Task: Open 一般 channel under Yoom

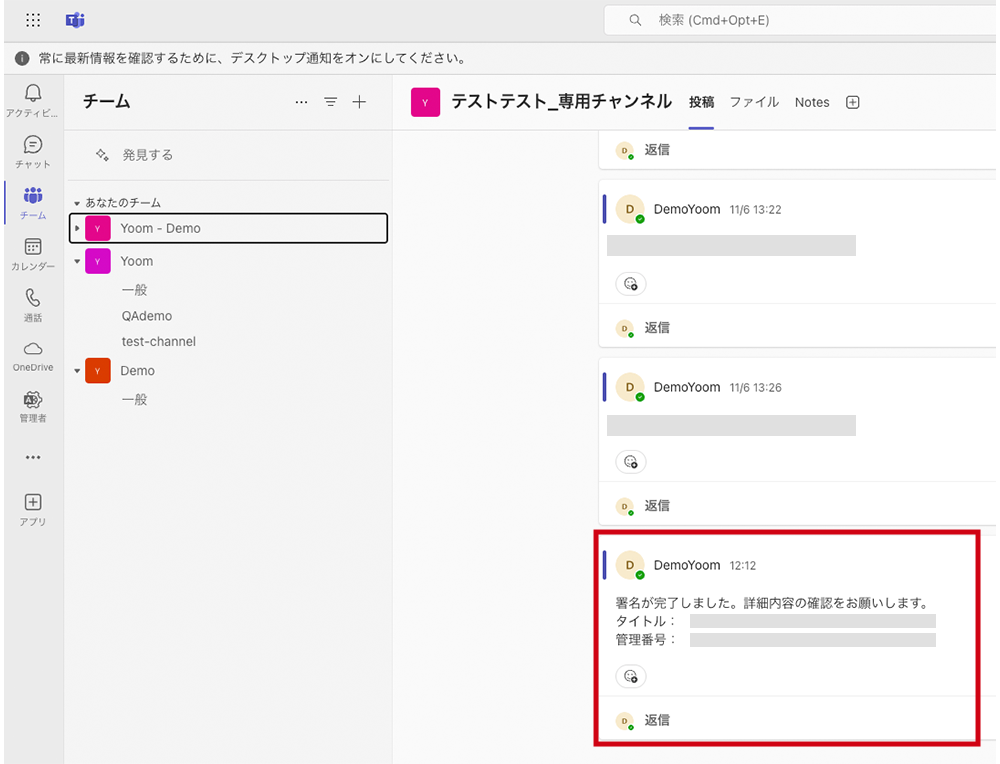Action: coord(135,290)
